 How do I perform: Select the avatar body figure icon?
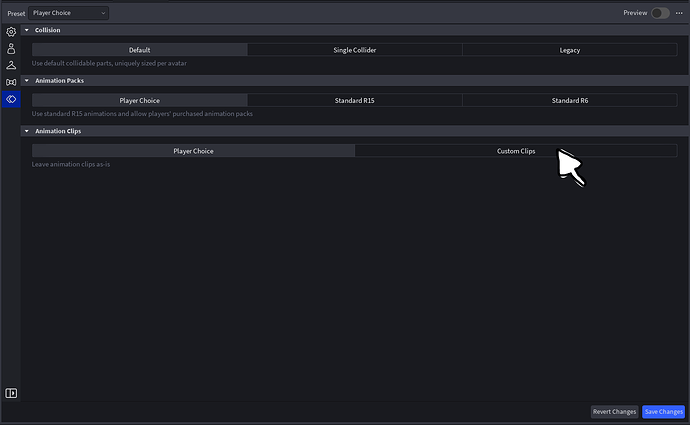[x=11, y=48]
